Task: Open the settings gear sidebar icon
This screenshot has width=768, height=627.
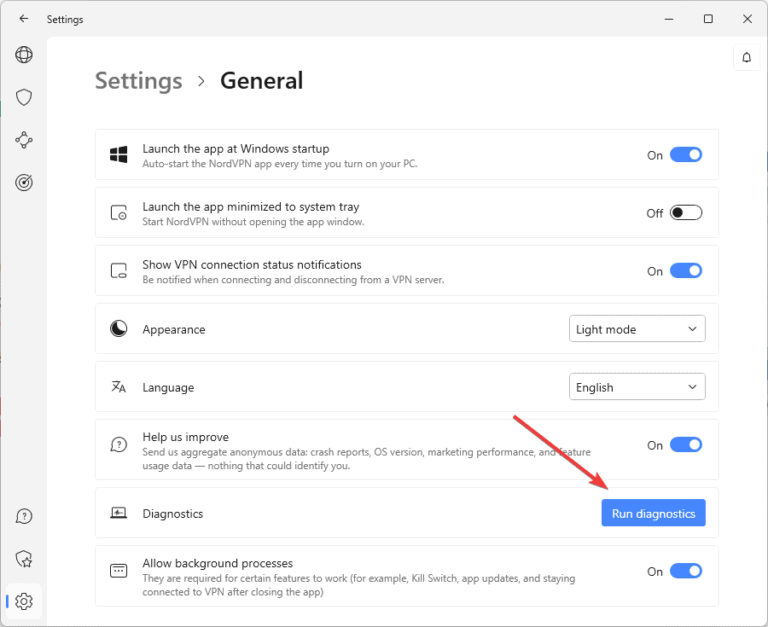Action: pos(24,601)
